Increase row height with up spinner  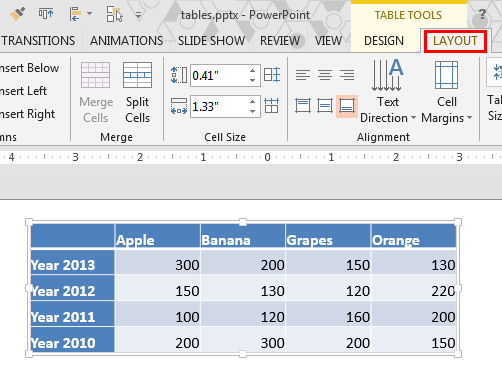[x=253, y=71]
